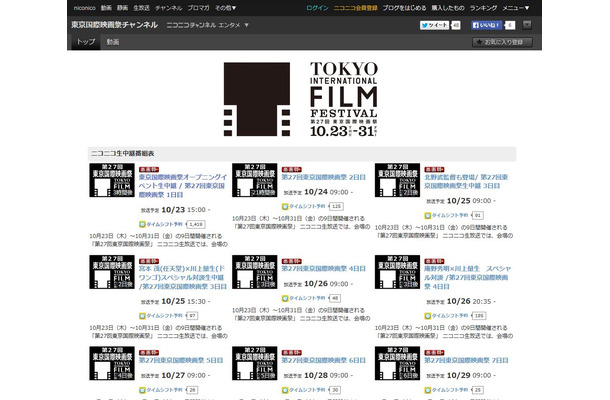Click the red label on 10/23 broadcast

click(x=149, y=170)
